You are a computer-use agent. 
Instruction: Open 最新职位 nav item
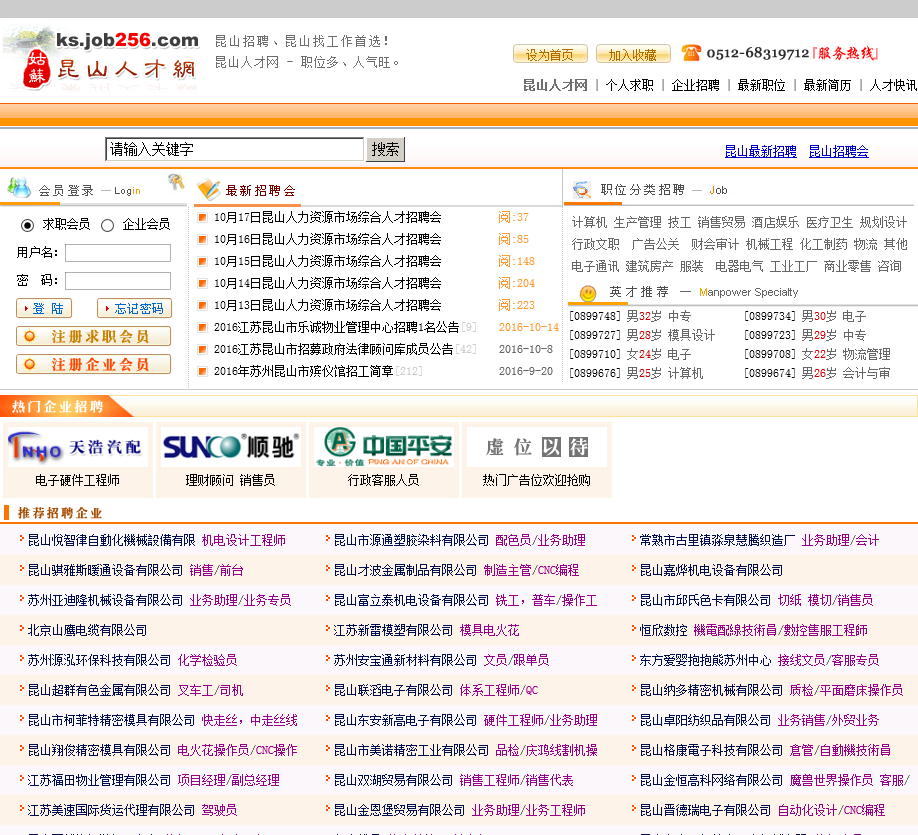point(761,85)
